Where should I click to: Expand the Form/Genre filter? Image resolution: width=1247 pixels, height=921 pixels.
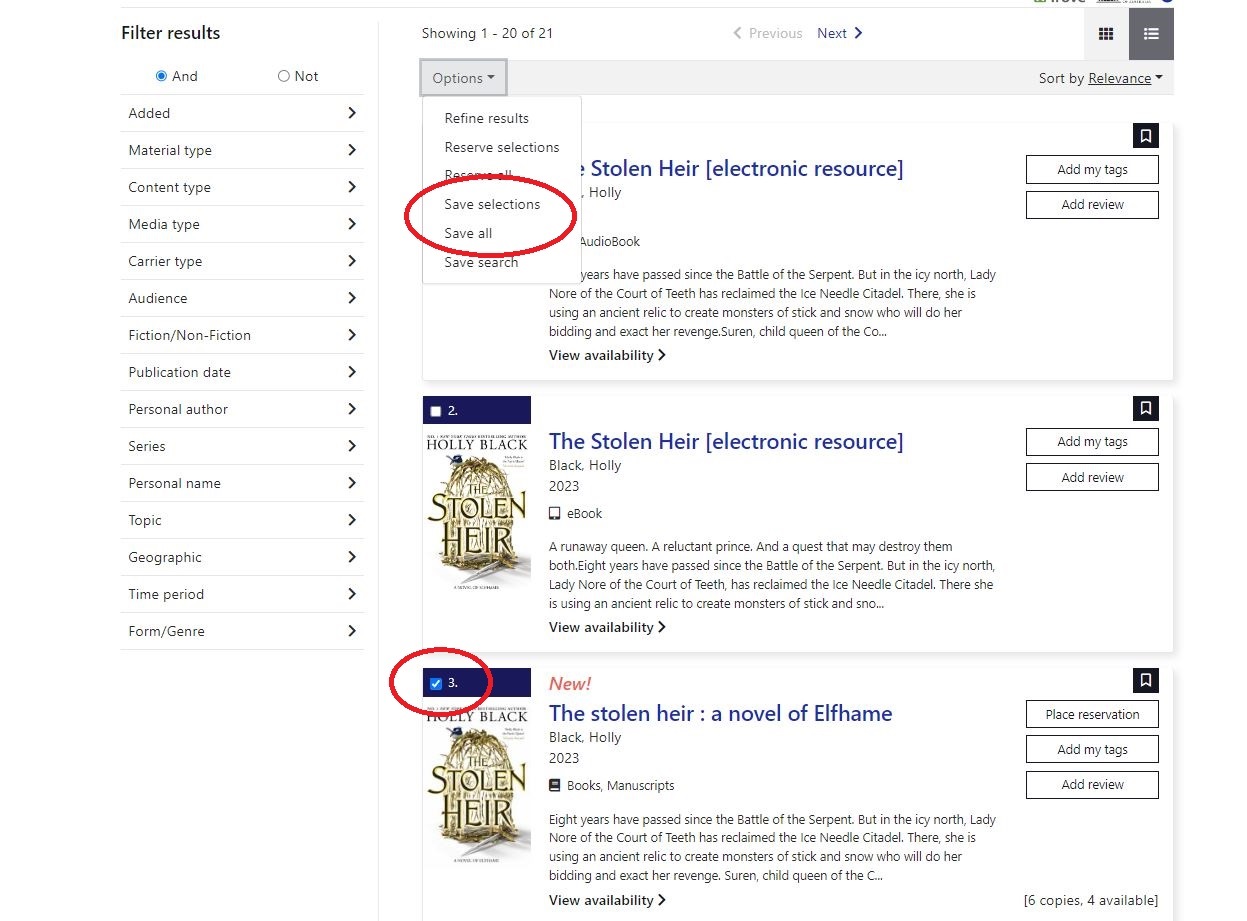242,631
